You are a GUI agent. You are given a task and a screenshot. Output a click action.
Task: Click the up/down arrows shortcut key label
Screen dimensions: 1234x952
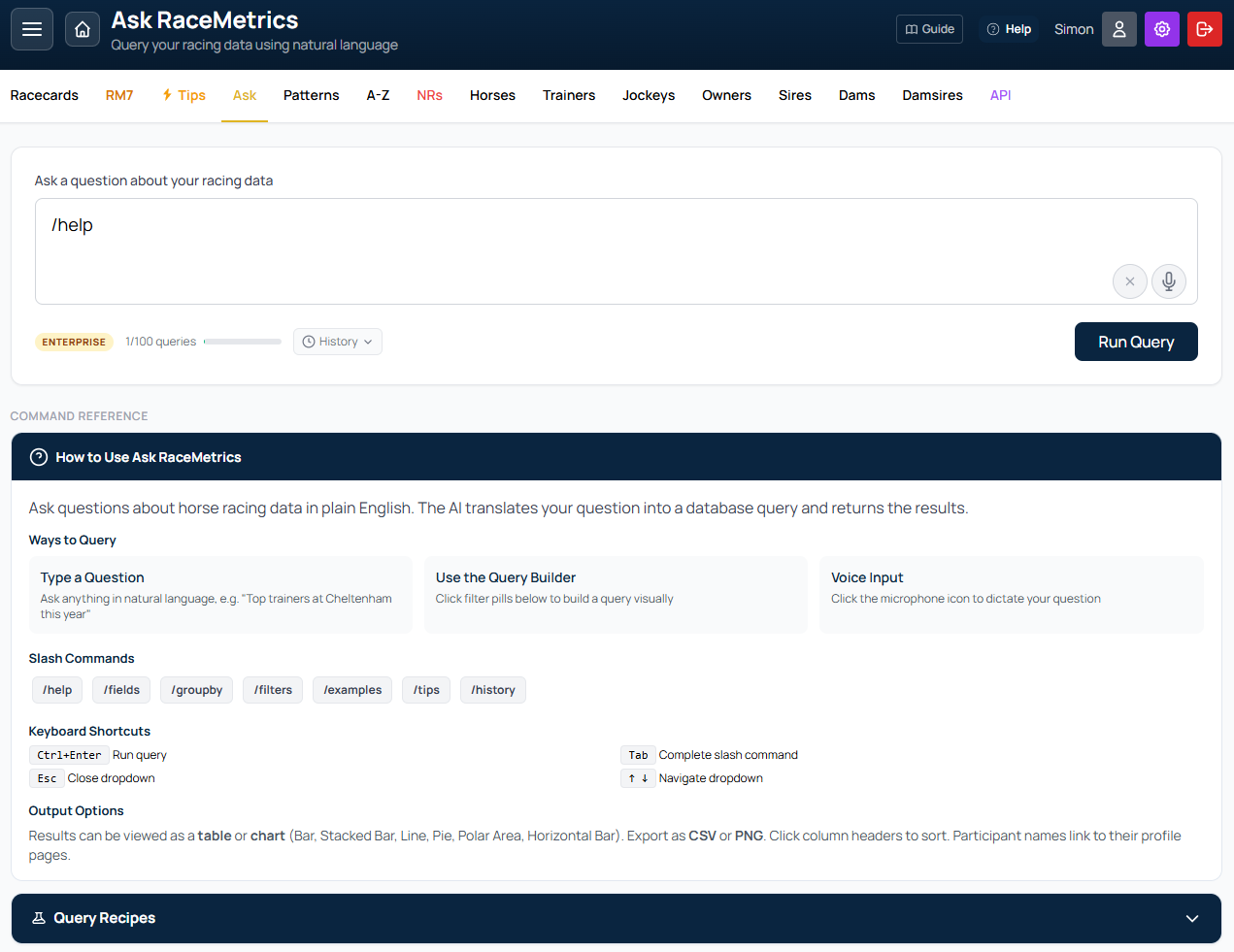point(638,778)
